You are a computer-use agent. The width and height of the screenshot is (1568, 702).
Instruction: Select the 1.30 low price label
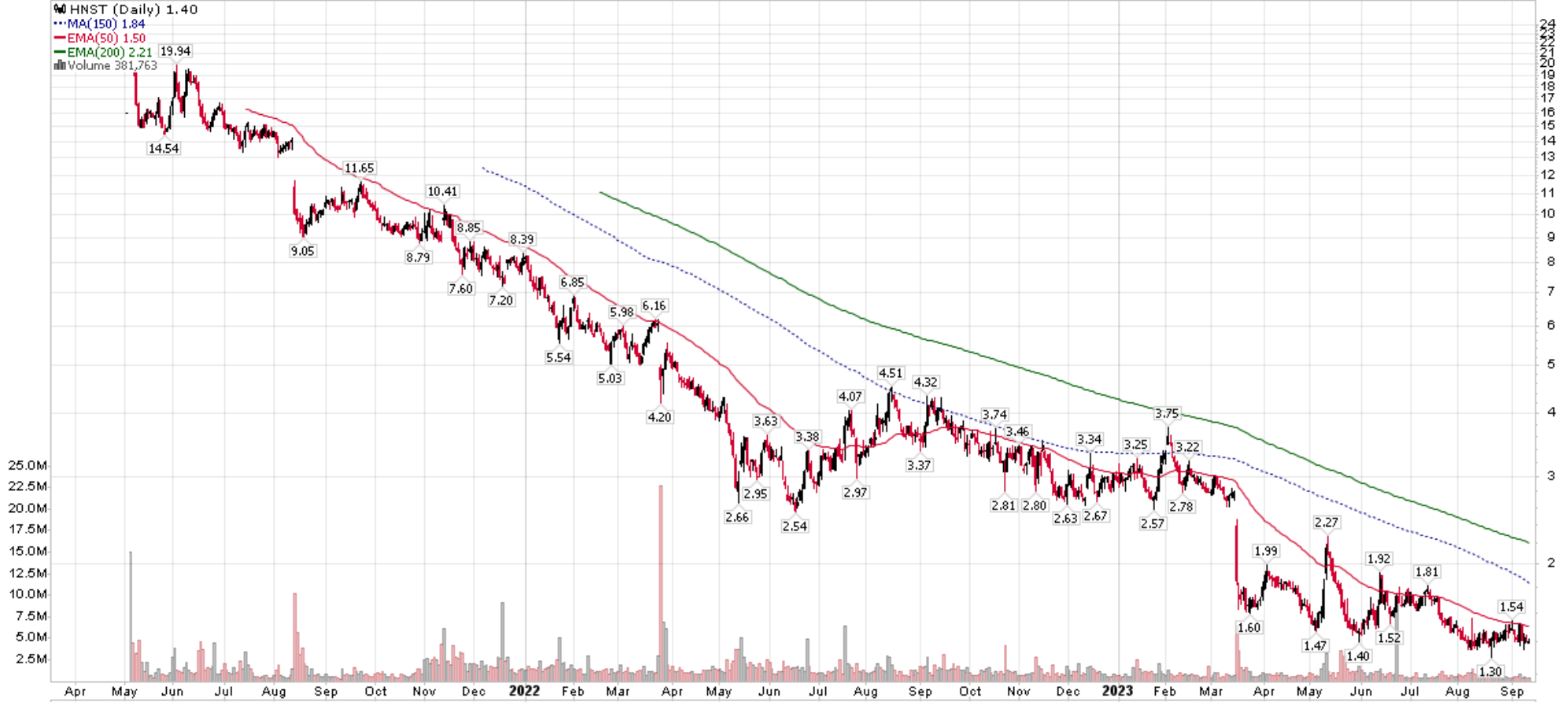click(x=1490, y=672)
